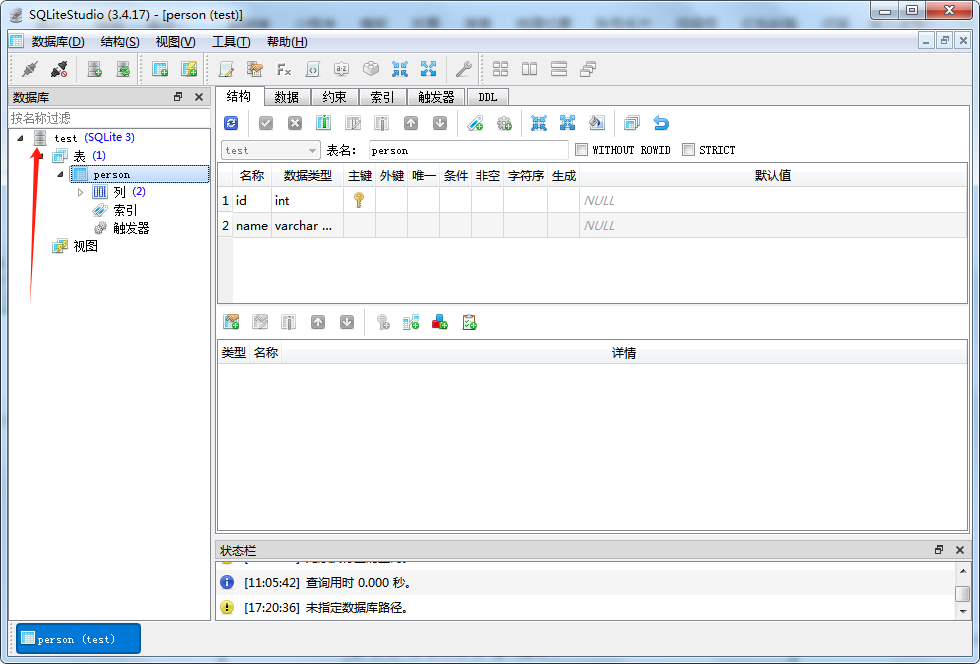
Task: Switch to the 数据 tab
Action: coord(287,97)
